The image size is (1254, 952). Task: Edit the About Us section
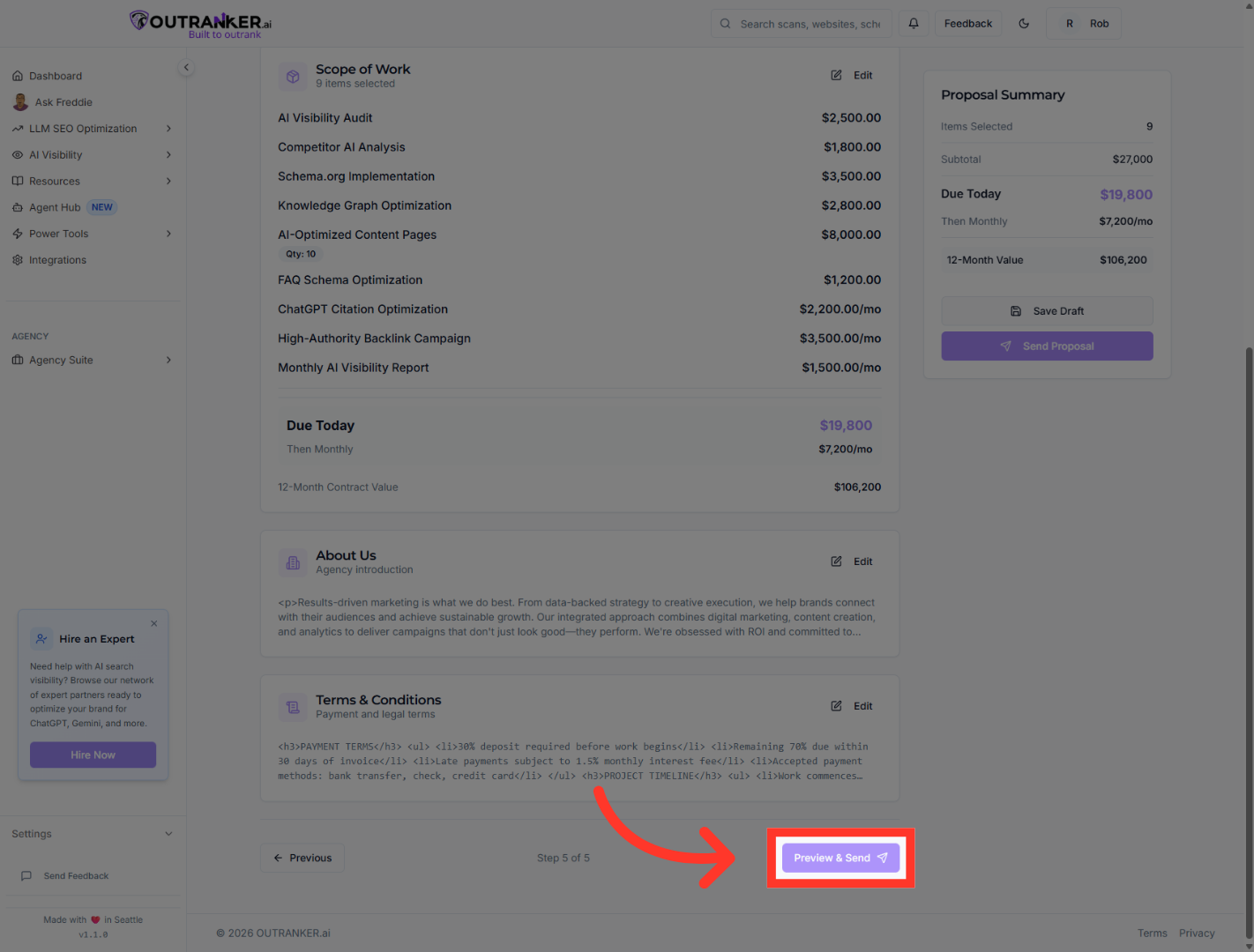pyautogui.click(x=852, y=562)
